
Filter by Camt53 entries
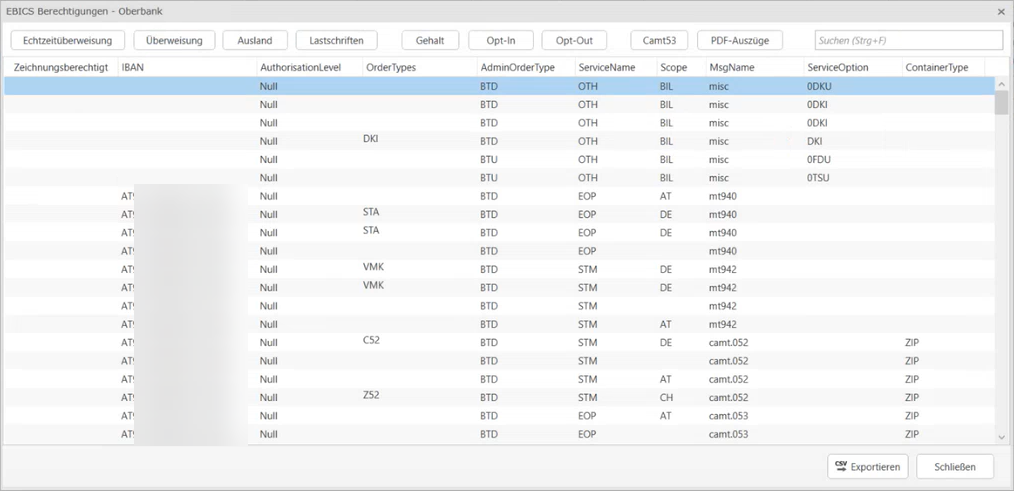point(659,41)
